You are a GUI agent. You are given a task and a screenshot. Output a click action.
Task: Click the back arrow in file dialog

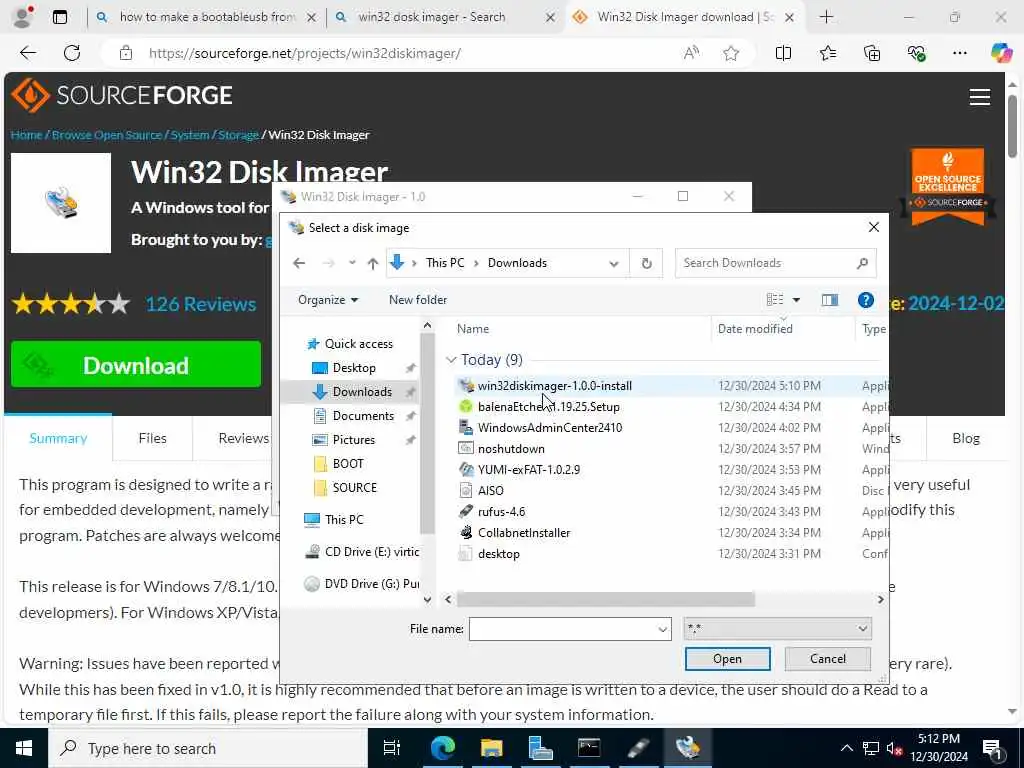click(299, 263)
